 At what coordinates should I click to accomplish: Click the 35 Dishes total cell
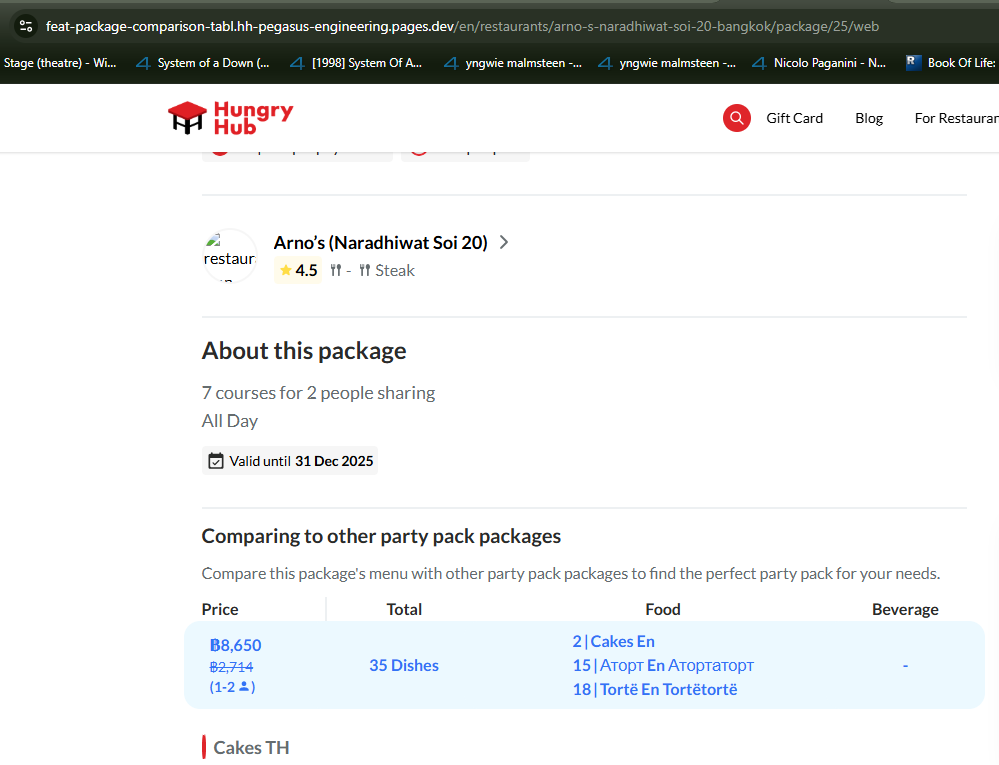(x=404, y=665)
